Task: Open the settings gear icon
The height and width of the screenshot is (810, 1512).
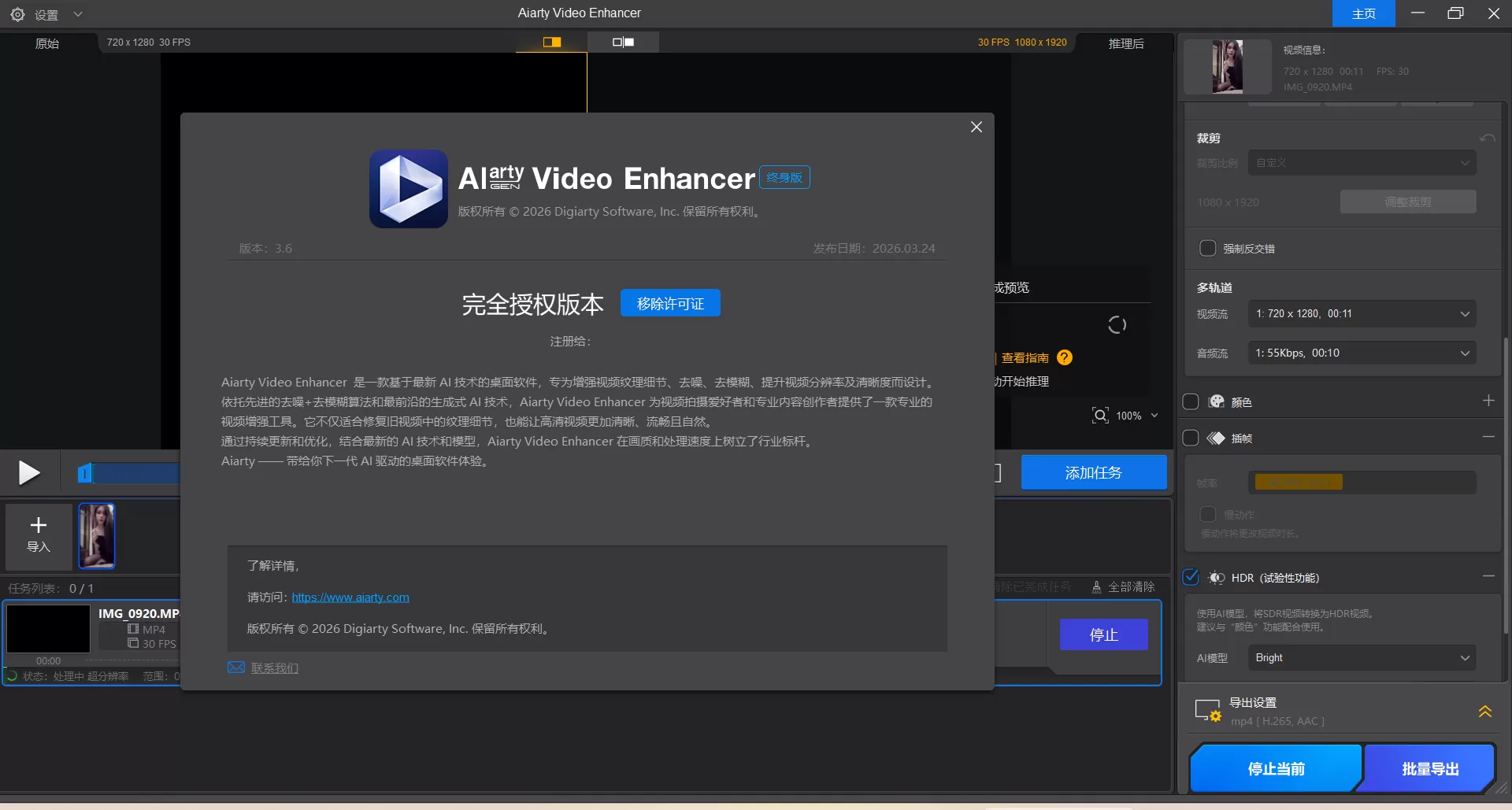Action: coord(17,13)
